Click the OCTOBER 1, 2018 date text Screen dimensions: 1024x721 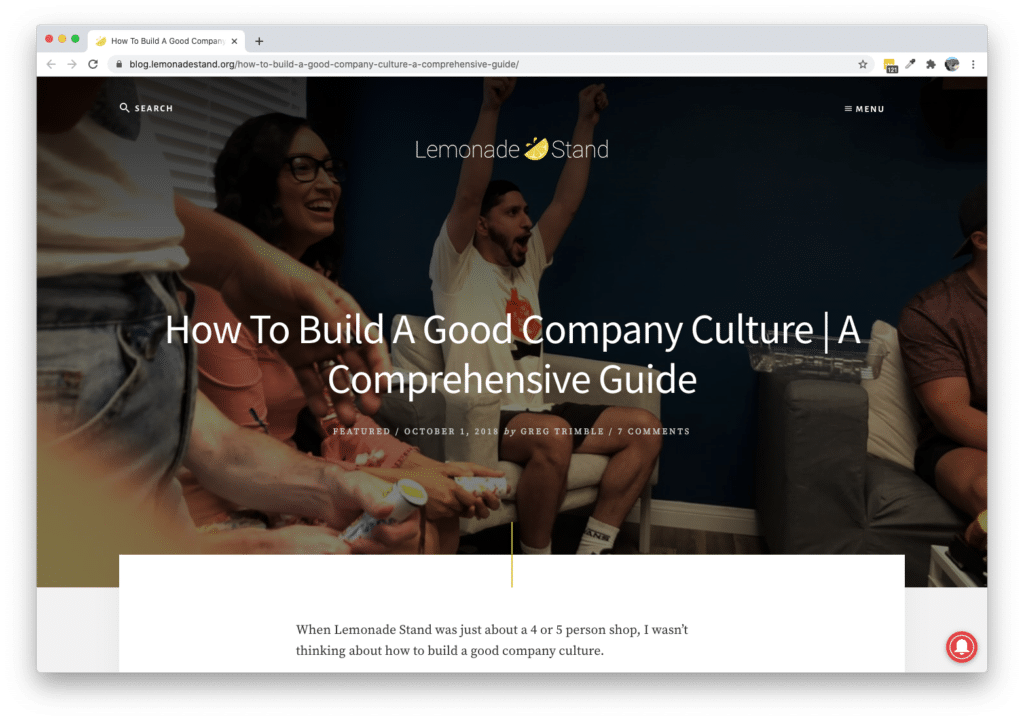[451, 432]
